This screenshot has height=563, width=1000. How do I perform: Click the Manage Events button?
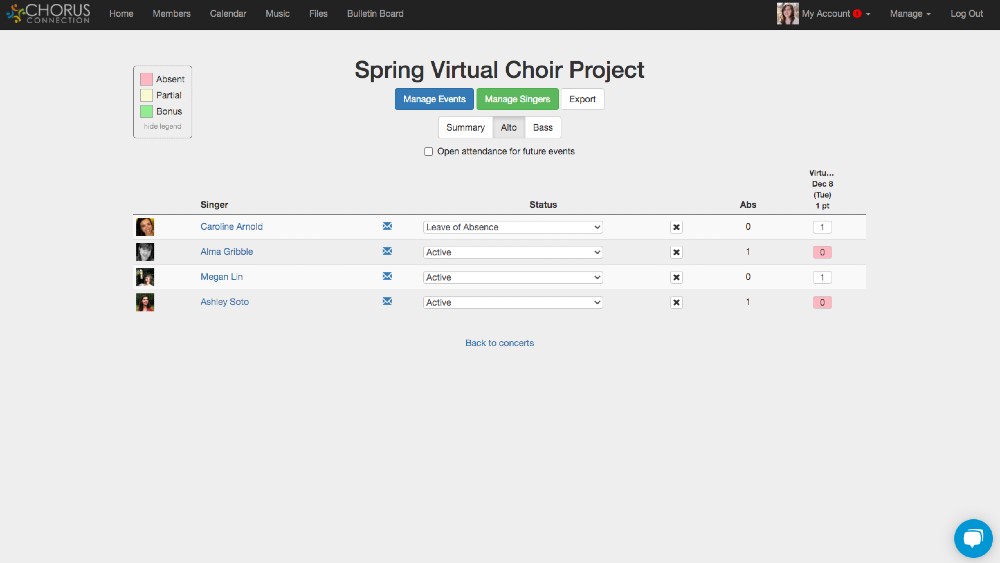[434, 99]
